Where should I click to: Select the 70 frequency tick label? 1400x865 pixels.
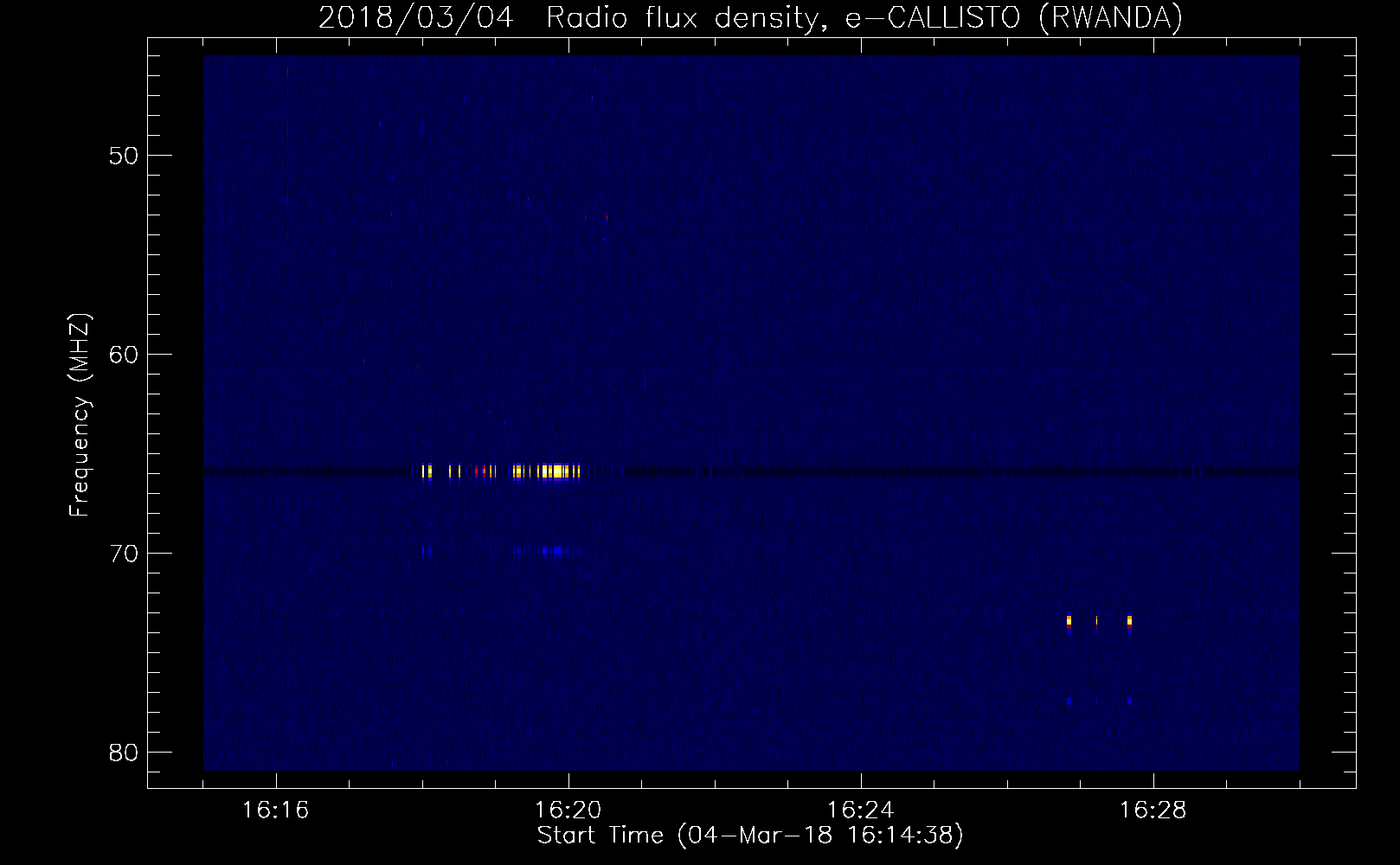125,554
